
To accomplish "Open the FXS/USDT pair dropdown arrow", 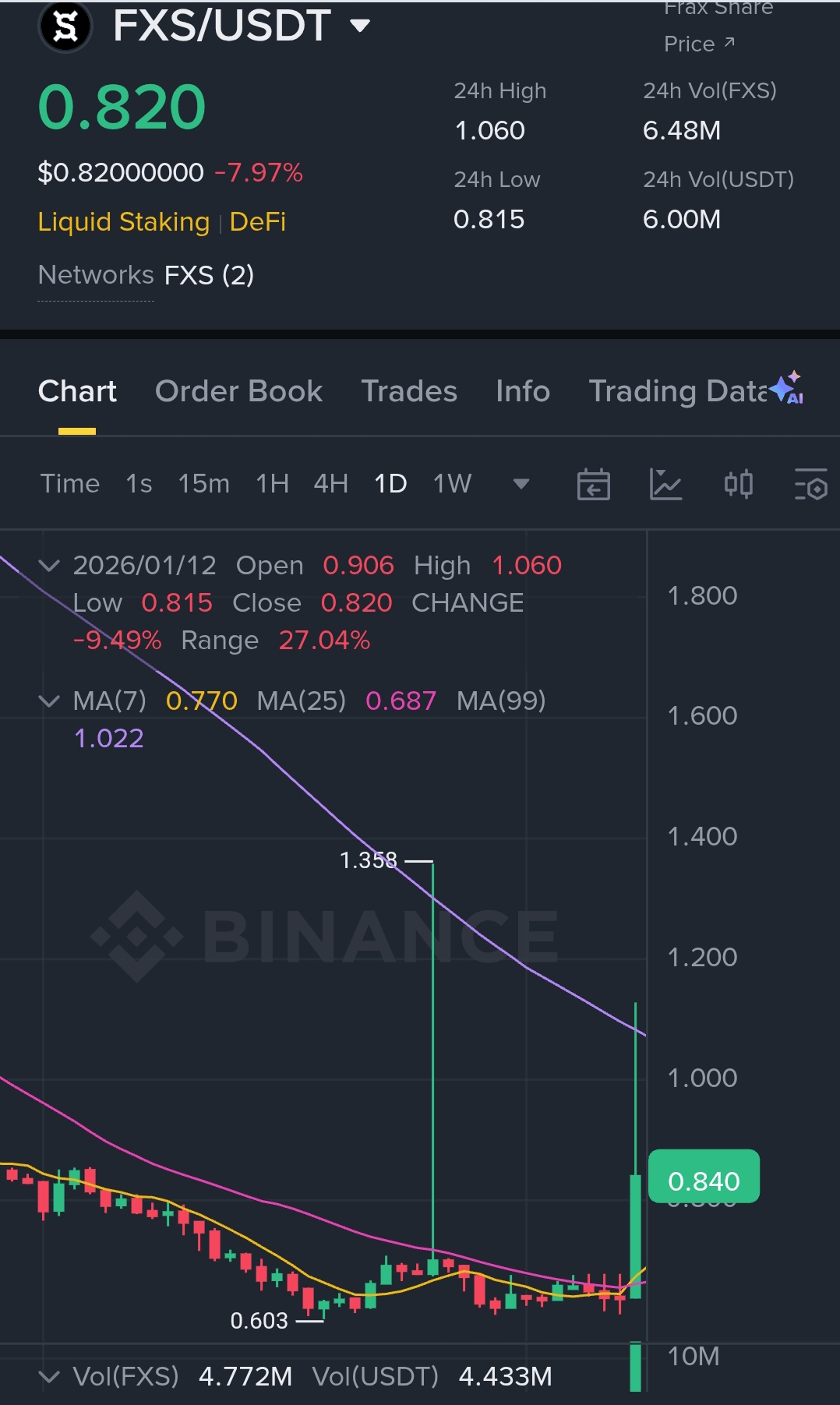I will click(x=360, y=26).
